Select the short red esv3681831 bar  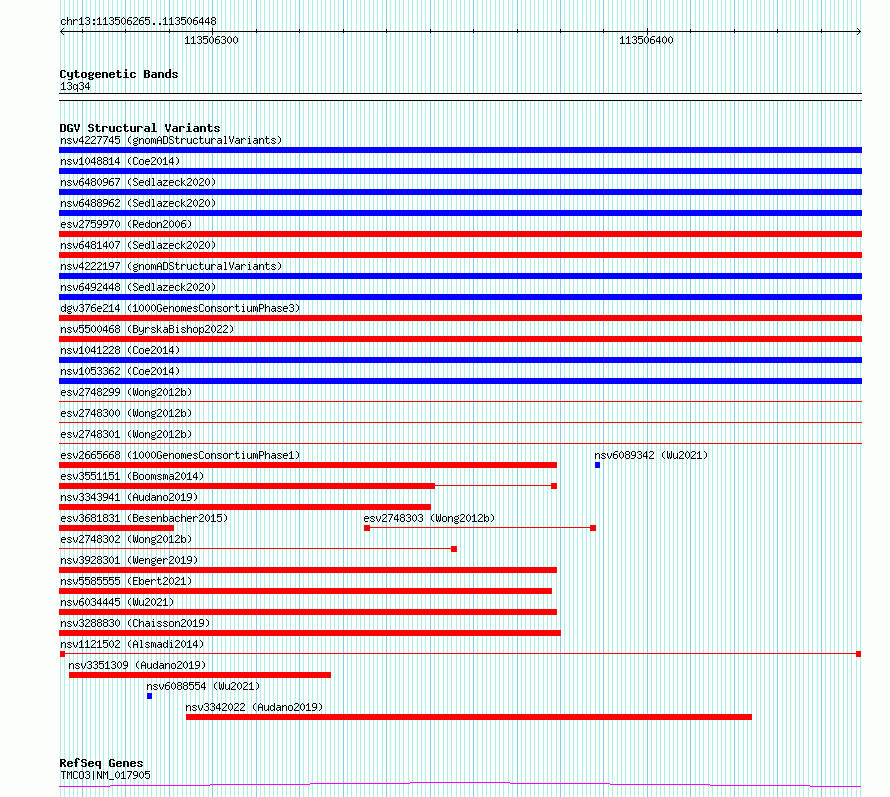(x=116, y=528)
